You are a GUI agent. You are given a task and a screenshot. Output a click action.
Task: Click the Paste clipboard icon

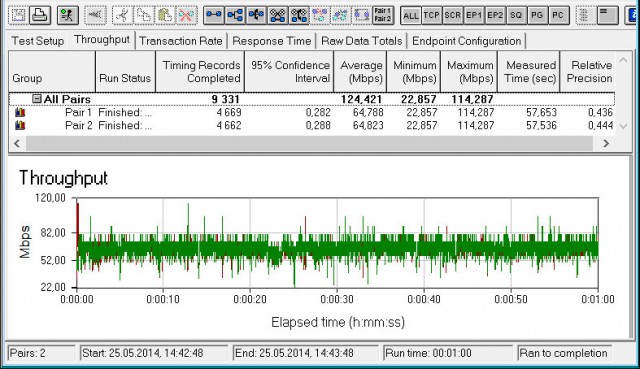(x=165, y=15)
